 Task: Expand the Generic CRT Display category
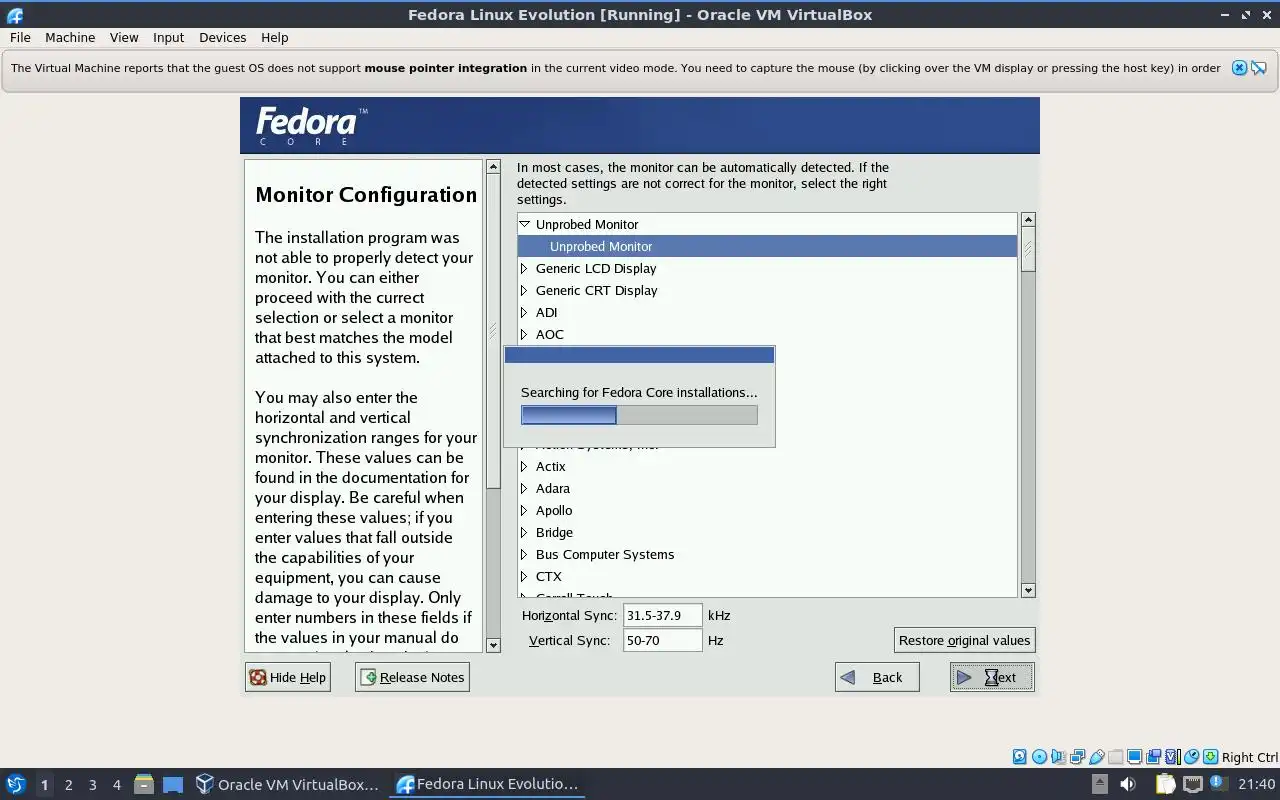[524, 290]
